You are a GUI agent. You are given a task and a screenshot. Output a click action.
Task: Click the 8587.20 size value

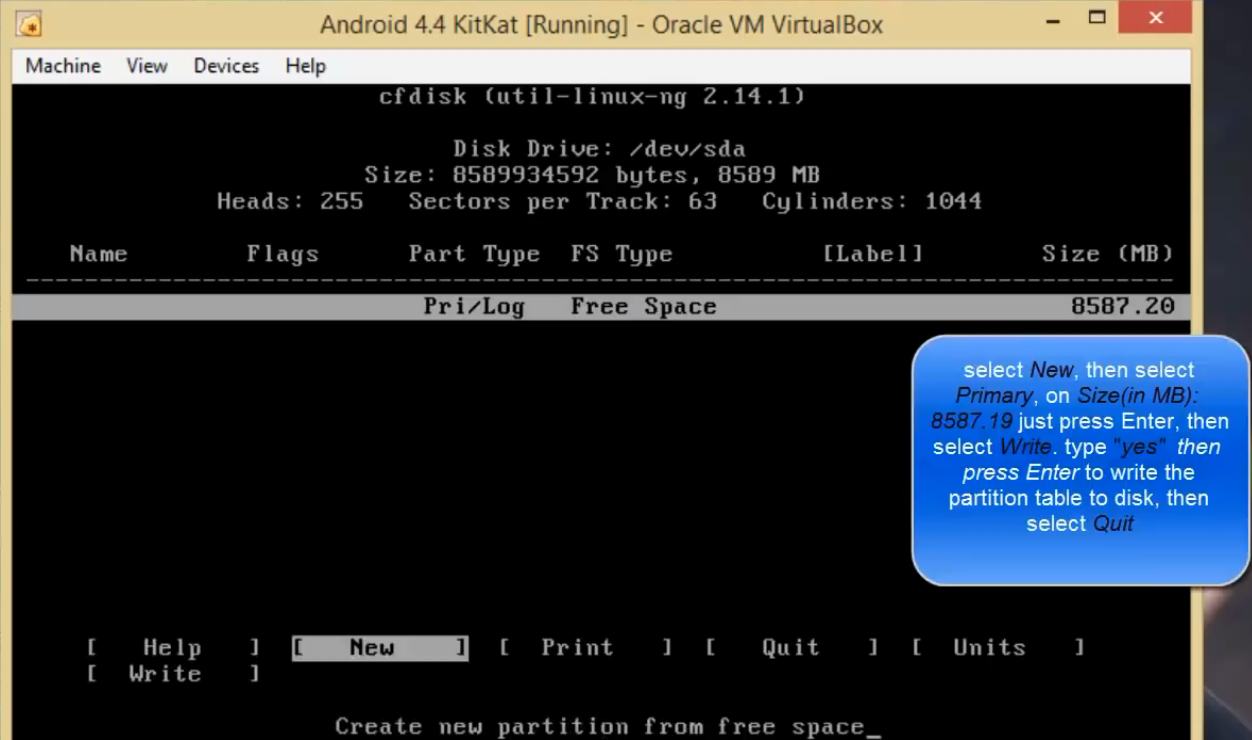[1122, 307]
